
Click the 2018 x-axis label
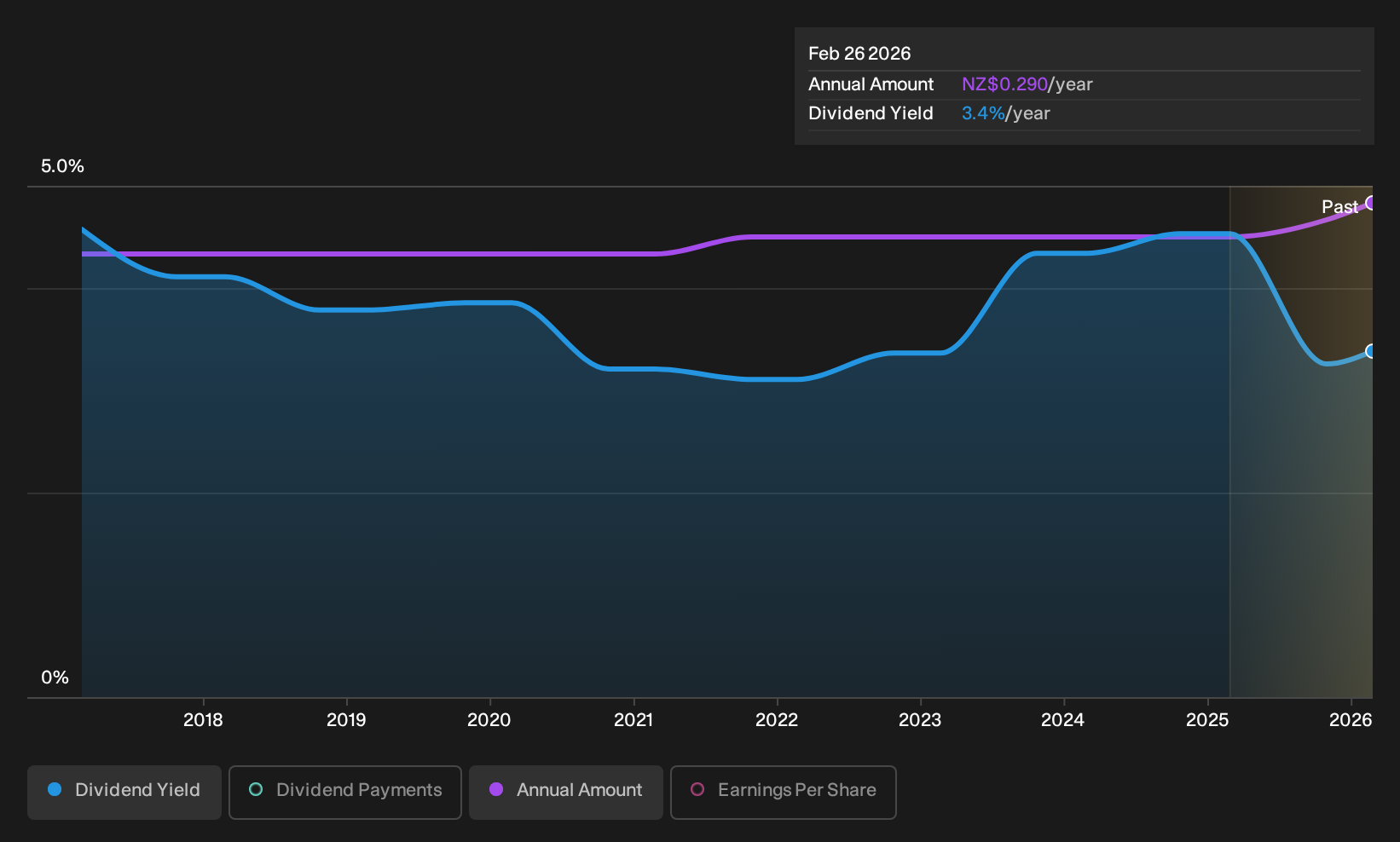tap(203, 720)
